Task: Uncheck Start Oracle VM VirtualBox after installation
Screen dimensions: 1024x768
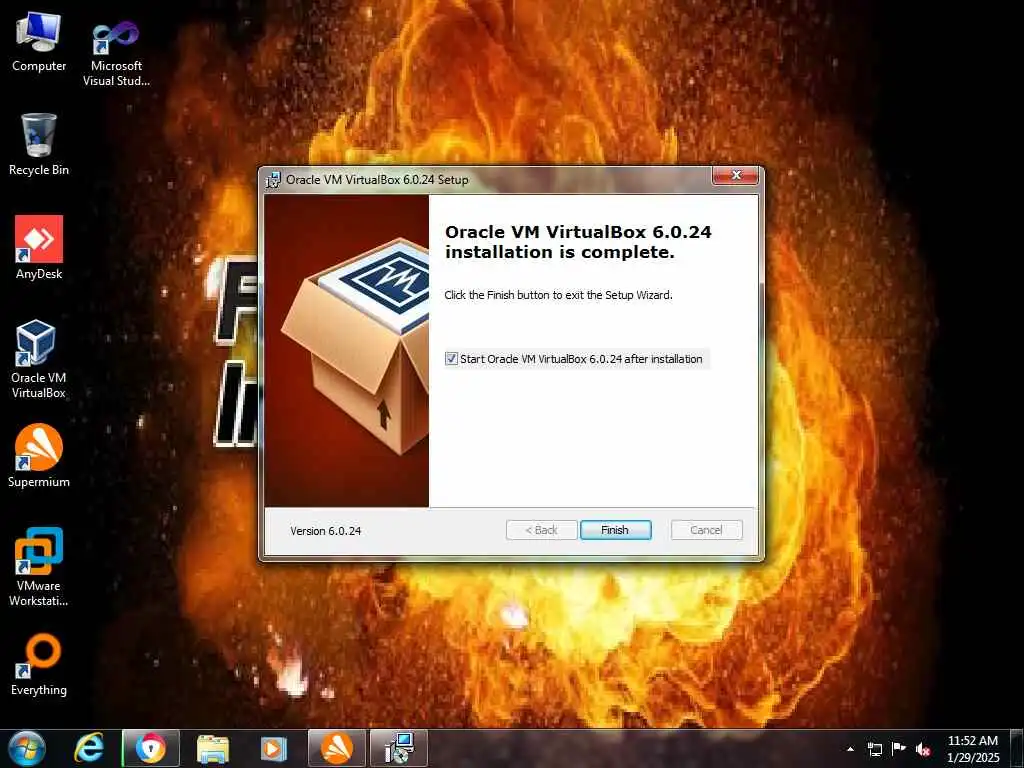Action: pyautogui.click(x=451, y=359)
